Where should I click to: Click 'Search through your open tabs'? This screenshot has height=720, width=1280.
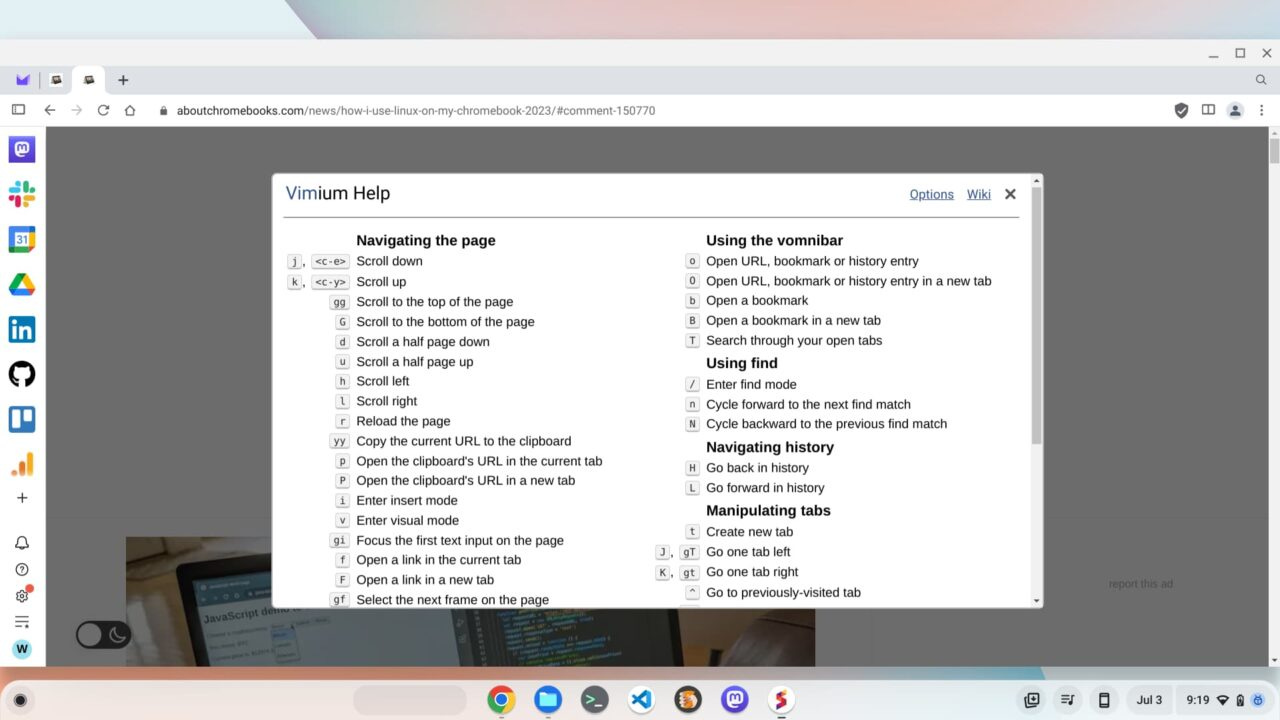794,341
